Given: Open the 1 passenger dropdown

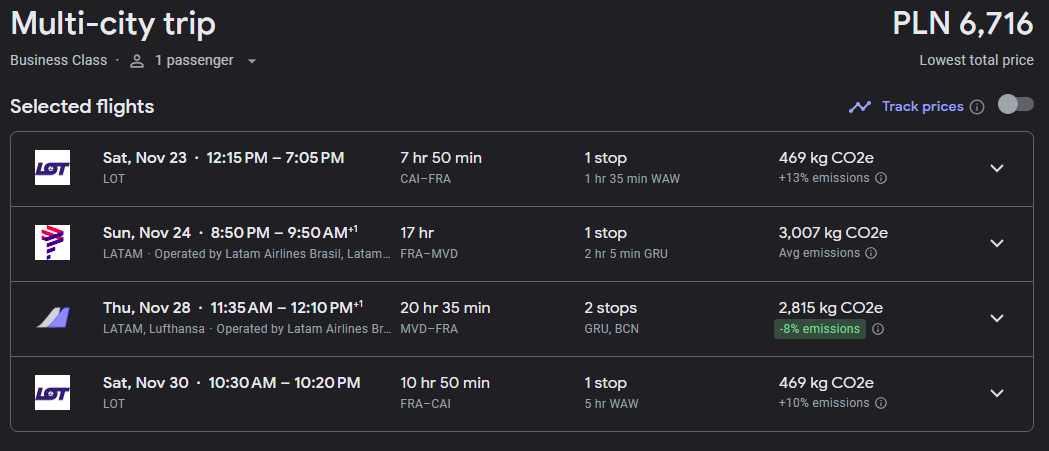Looking at the screenshot, I should (194, 61).
